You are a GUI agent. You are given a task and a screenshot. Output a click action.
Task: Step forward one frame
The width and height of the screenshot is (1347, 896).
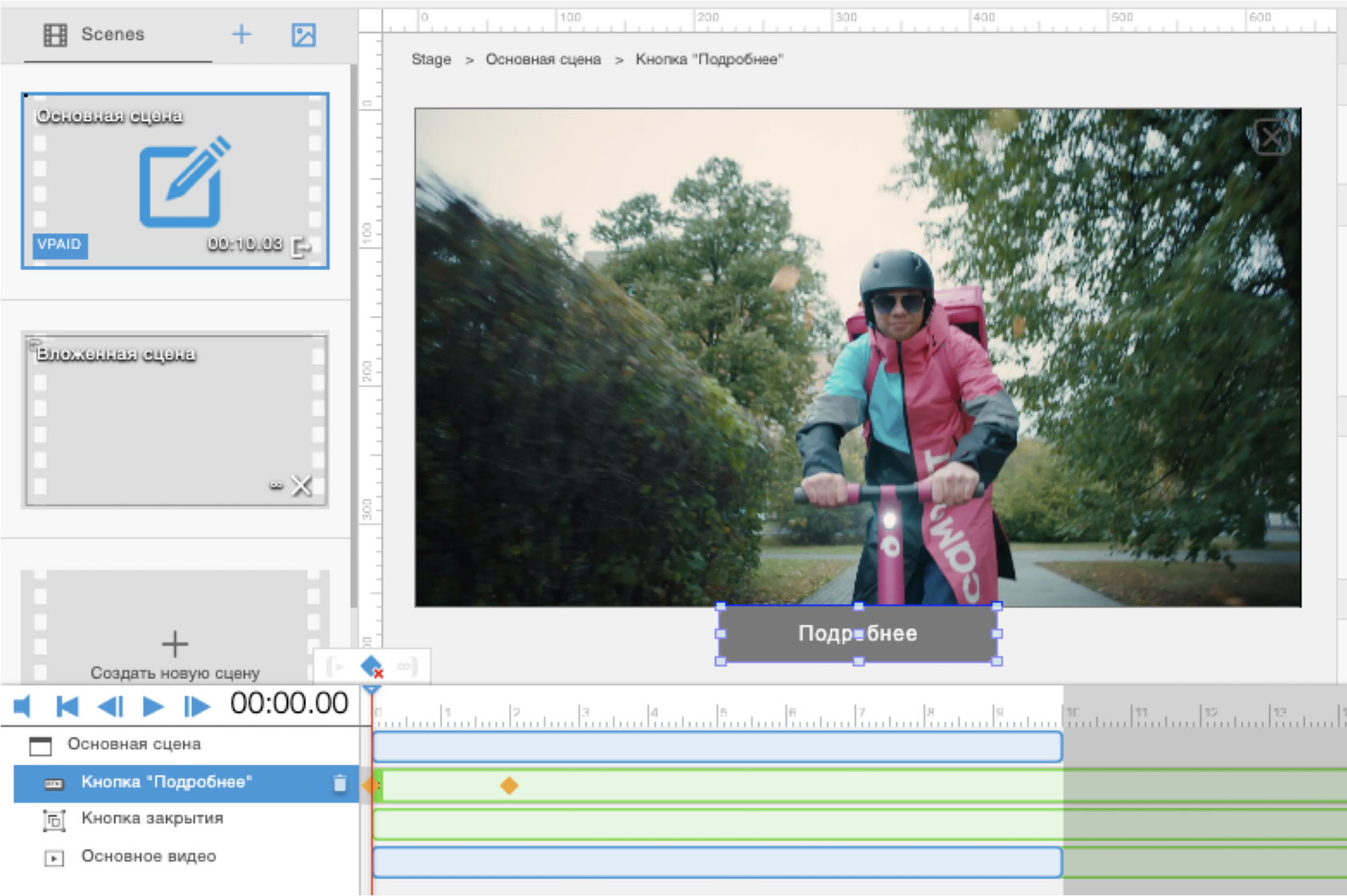click(196, 706)
